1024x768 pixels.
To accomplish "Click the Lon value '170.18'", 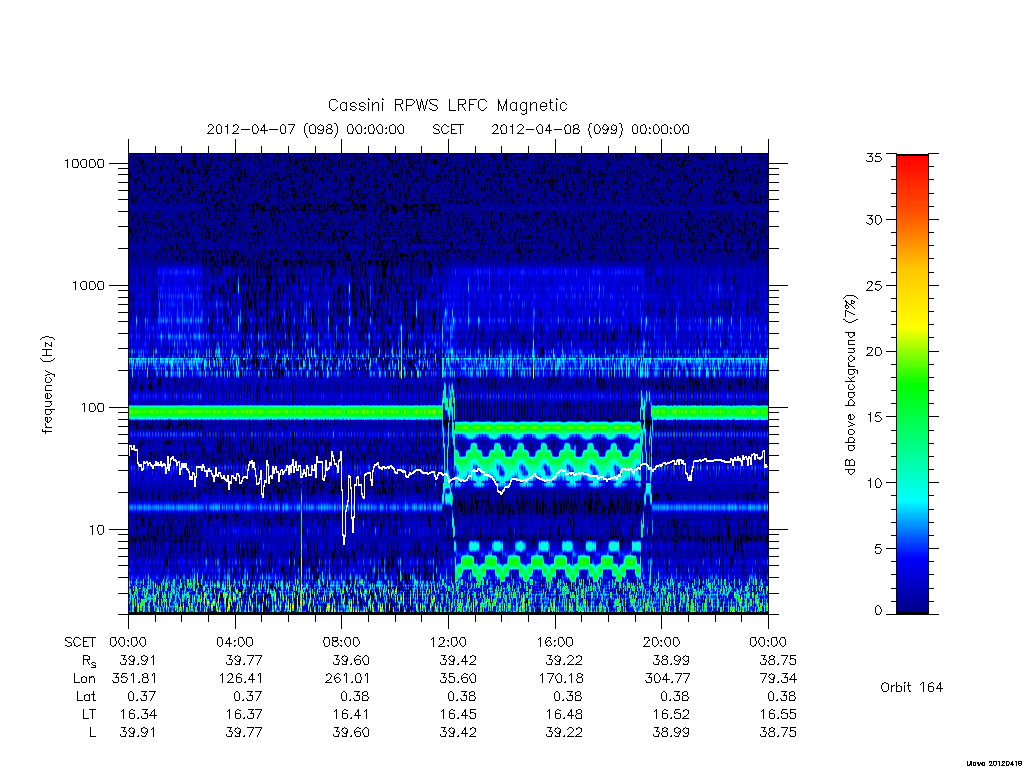I will (561, 679).
